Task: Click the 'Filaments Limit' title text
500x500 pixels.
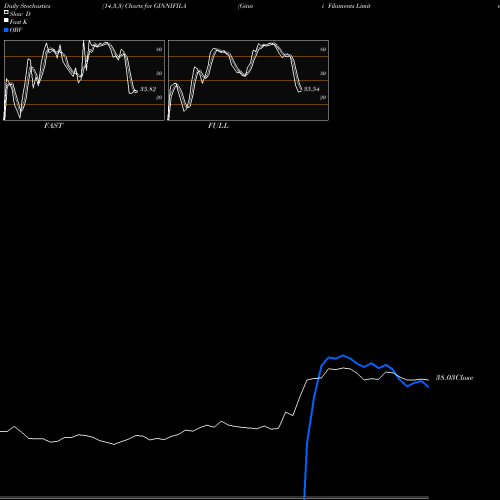Action: pos(349,6)
